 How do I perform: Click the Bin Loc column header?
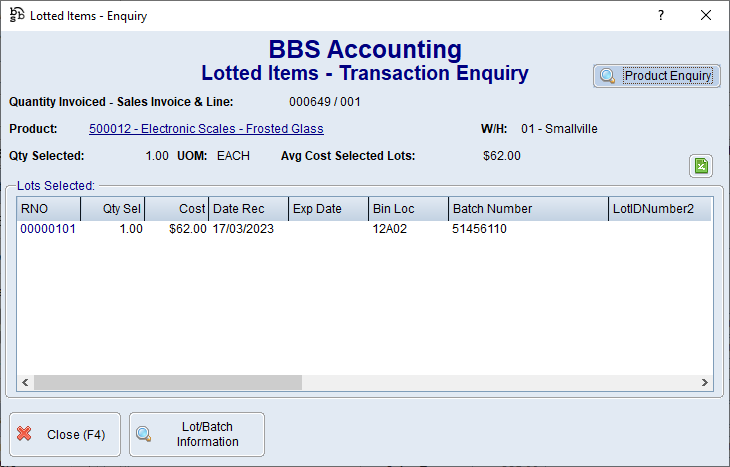pyautogui.click(x=408, y=209)
